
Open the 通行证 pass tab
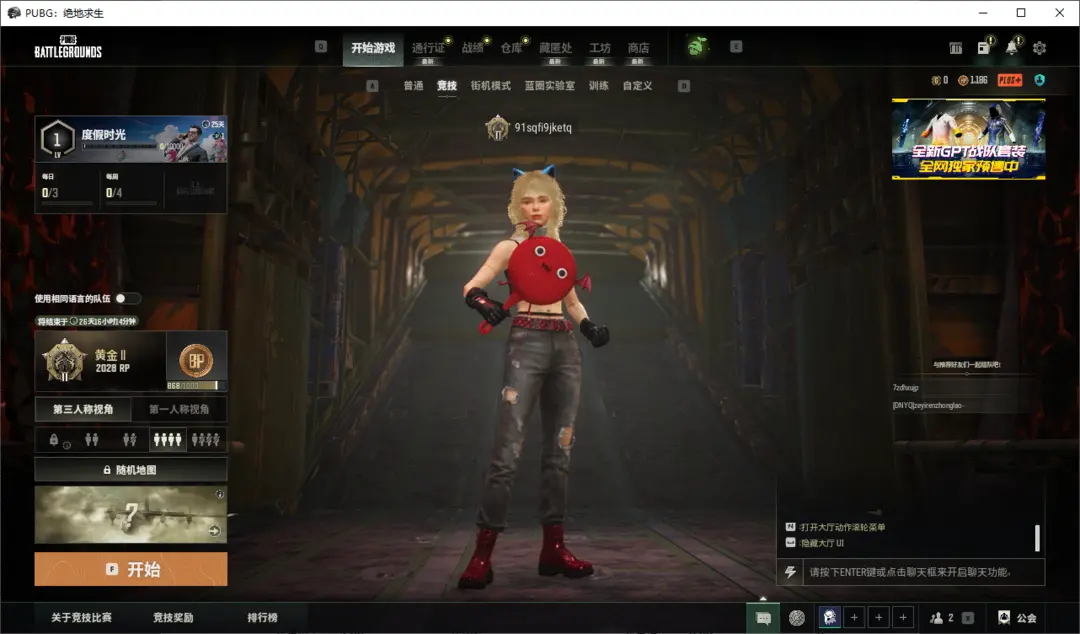click(x=428, y=48)
